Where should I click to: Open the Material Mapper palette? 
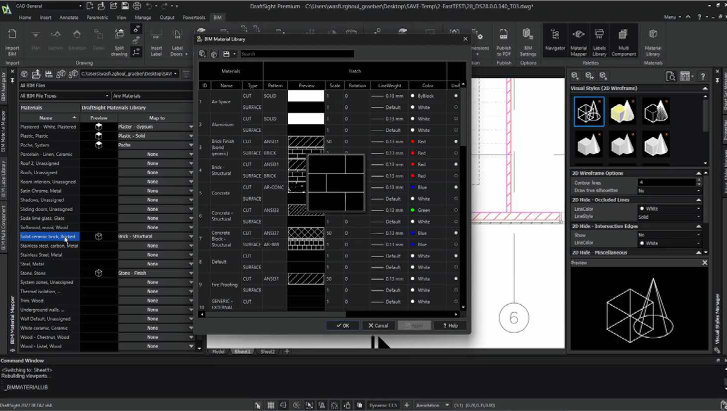point(578,42)
